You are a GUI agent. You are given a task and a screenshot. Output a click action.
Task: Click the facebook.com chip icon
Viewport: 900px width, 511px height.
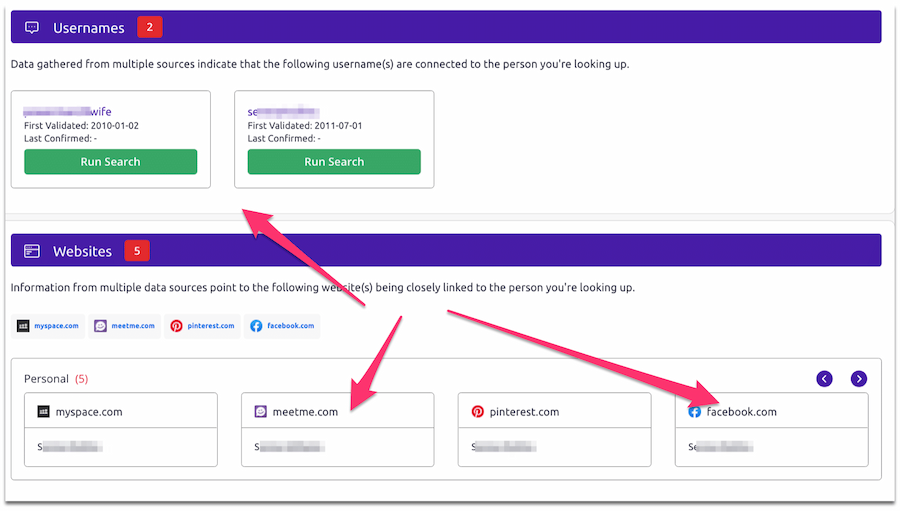pos(256,326)
